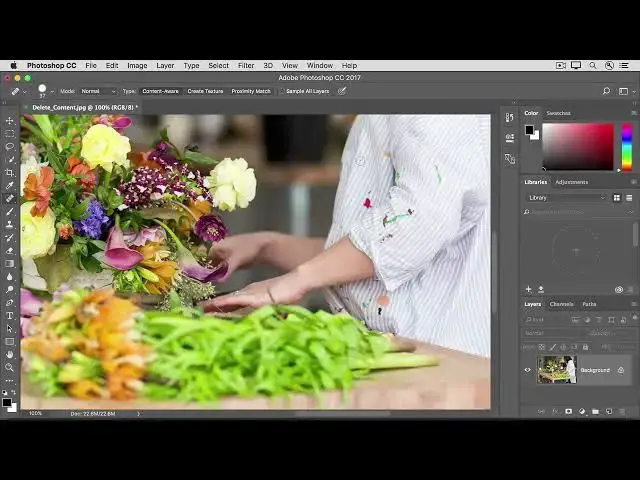Select the Rectangular Marquee tool
640x480 pixels.
10,134
